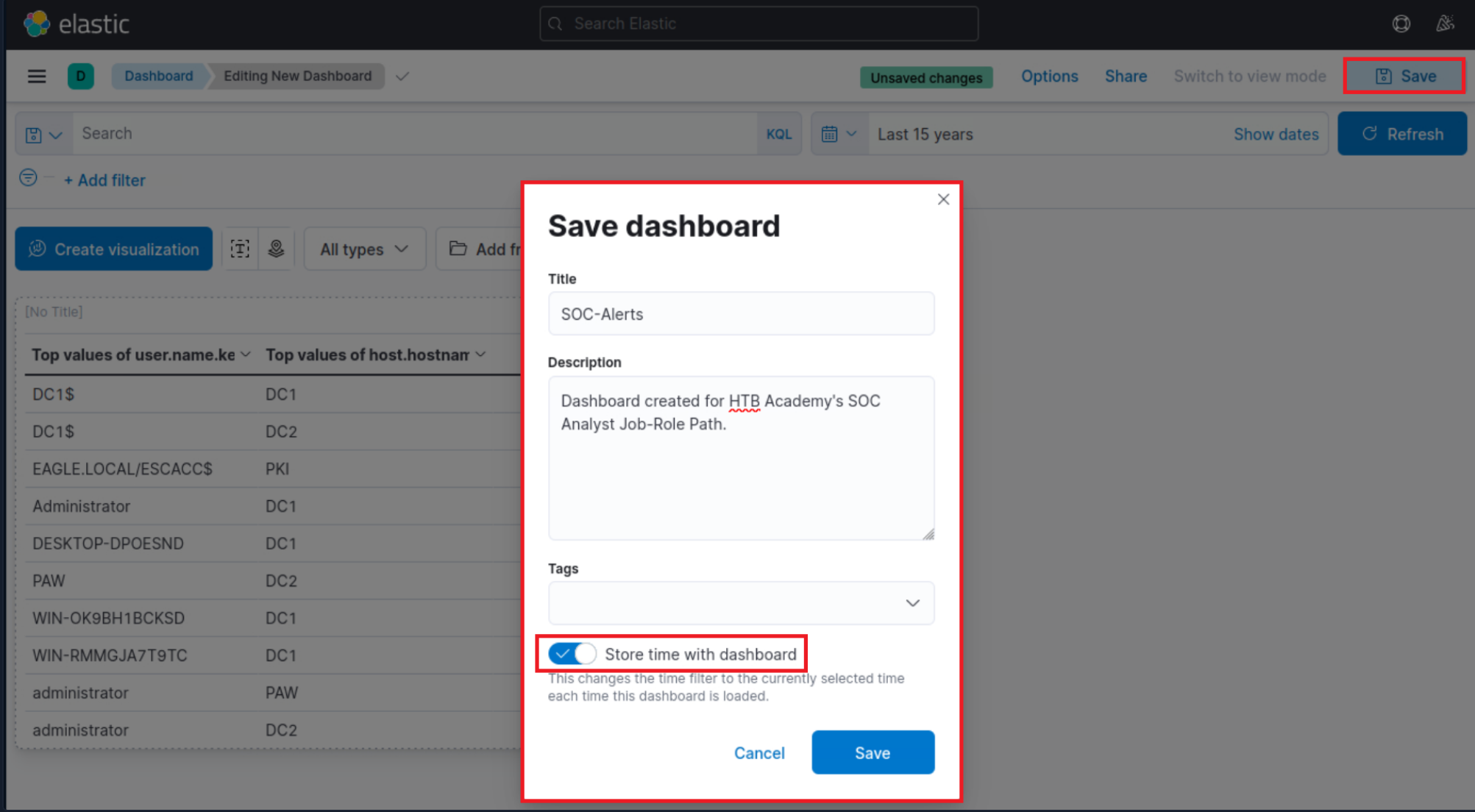Close the Save dashboard dialog
Image resolution: width=1475 pixels, height=812 pixels.
943,199
